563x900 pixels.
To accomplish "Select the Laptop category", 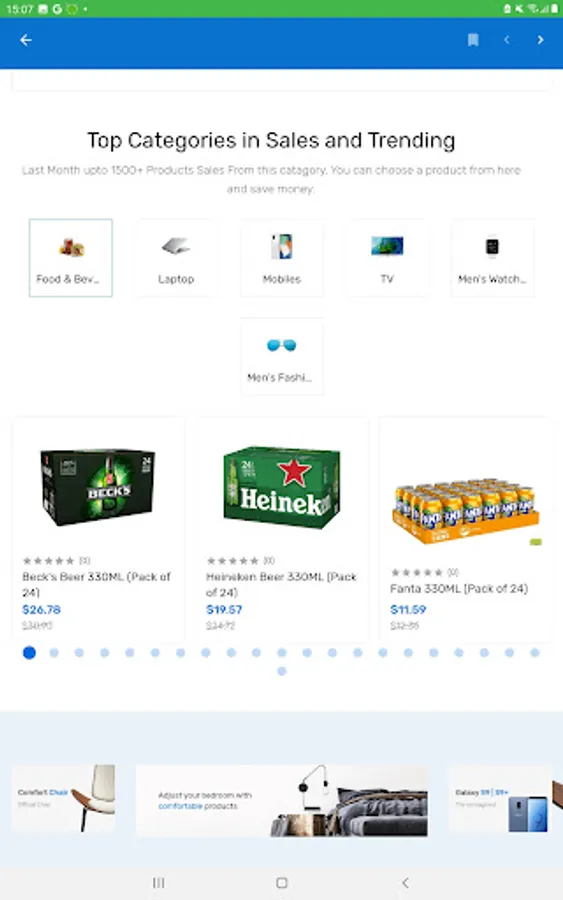I will tap(176, 258).
